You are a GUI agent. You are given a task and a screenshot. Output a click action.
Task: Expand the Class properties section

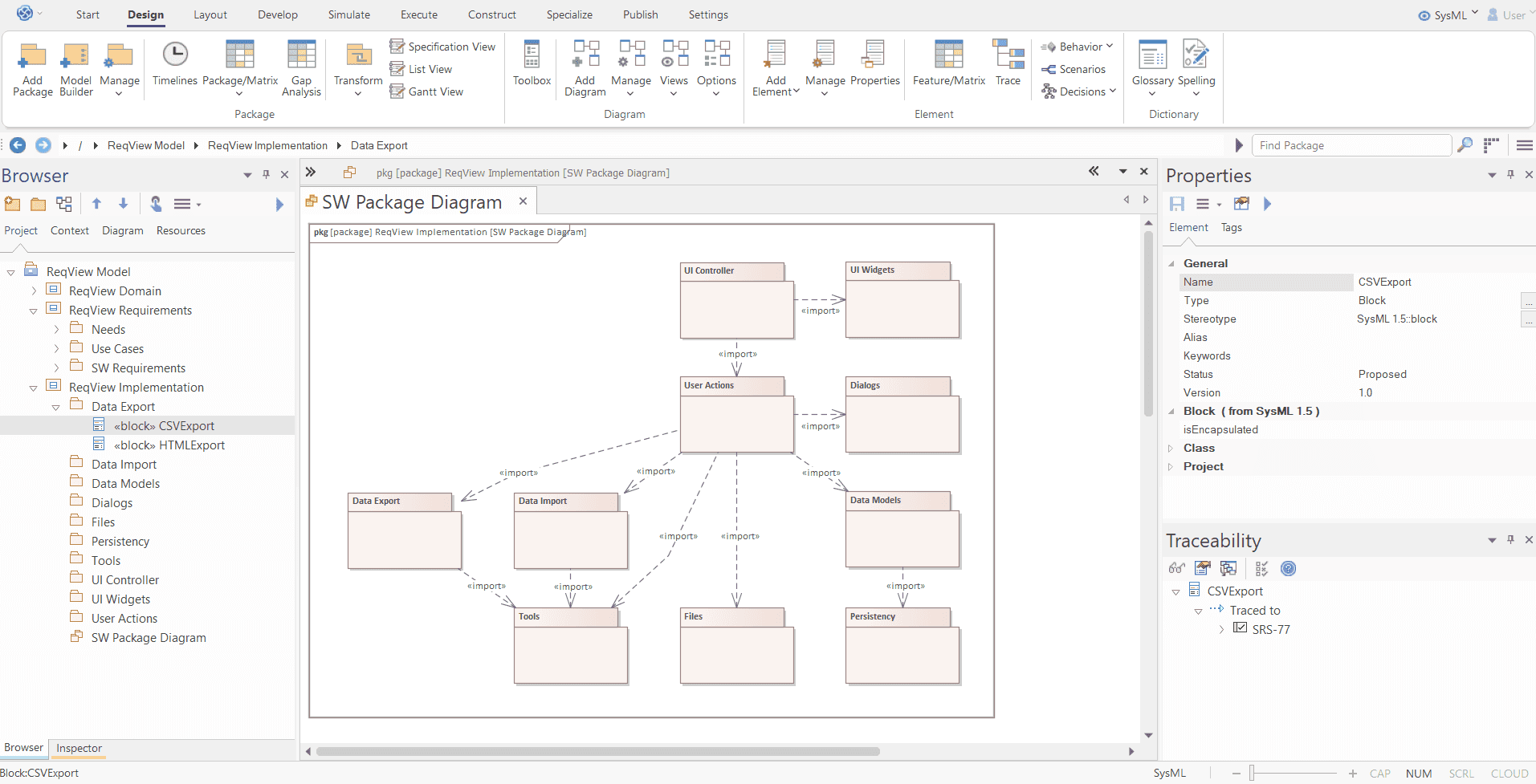pos(1172,448)
